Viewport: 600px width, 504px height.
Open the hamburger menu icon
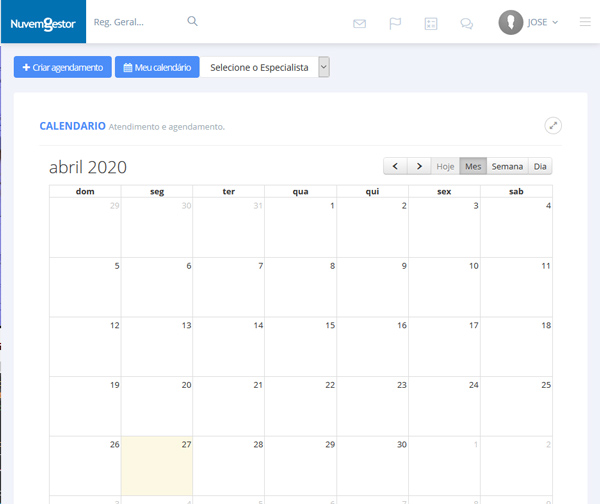click(585, 22)
